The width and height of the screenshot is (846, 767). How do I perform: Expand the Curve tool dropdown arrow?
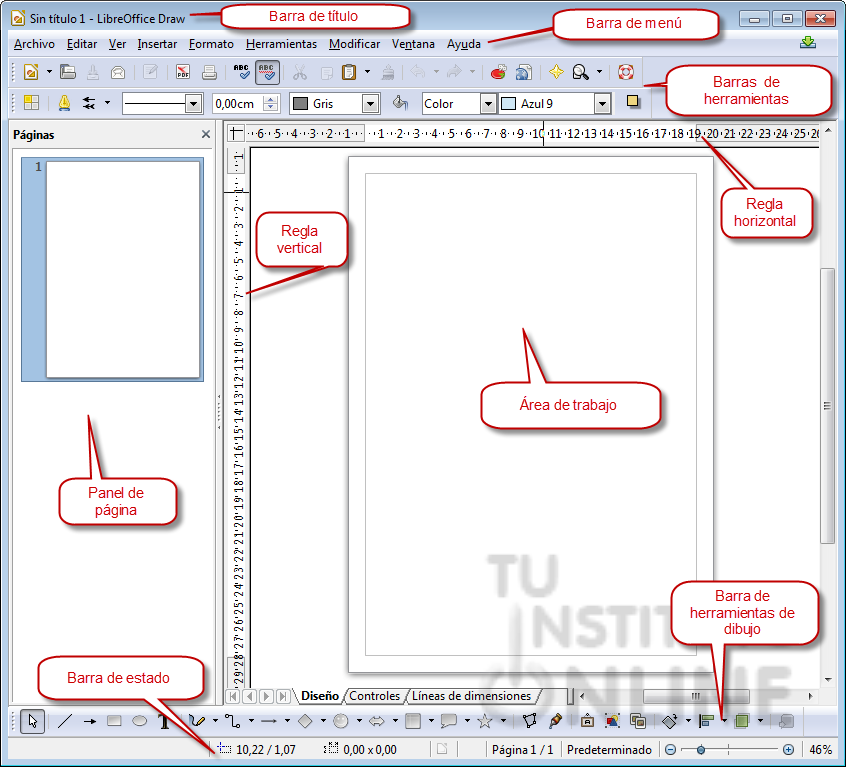tap(215, 721)
